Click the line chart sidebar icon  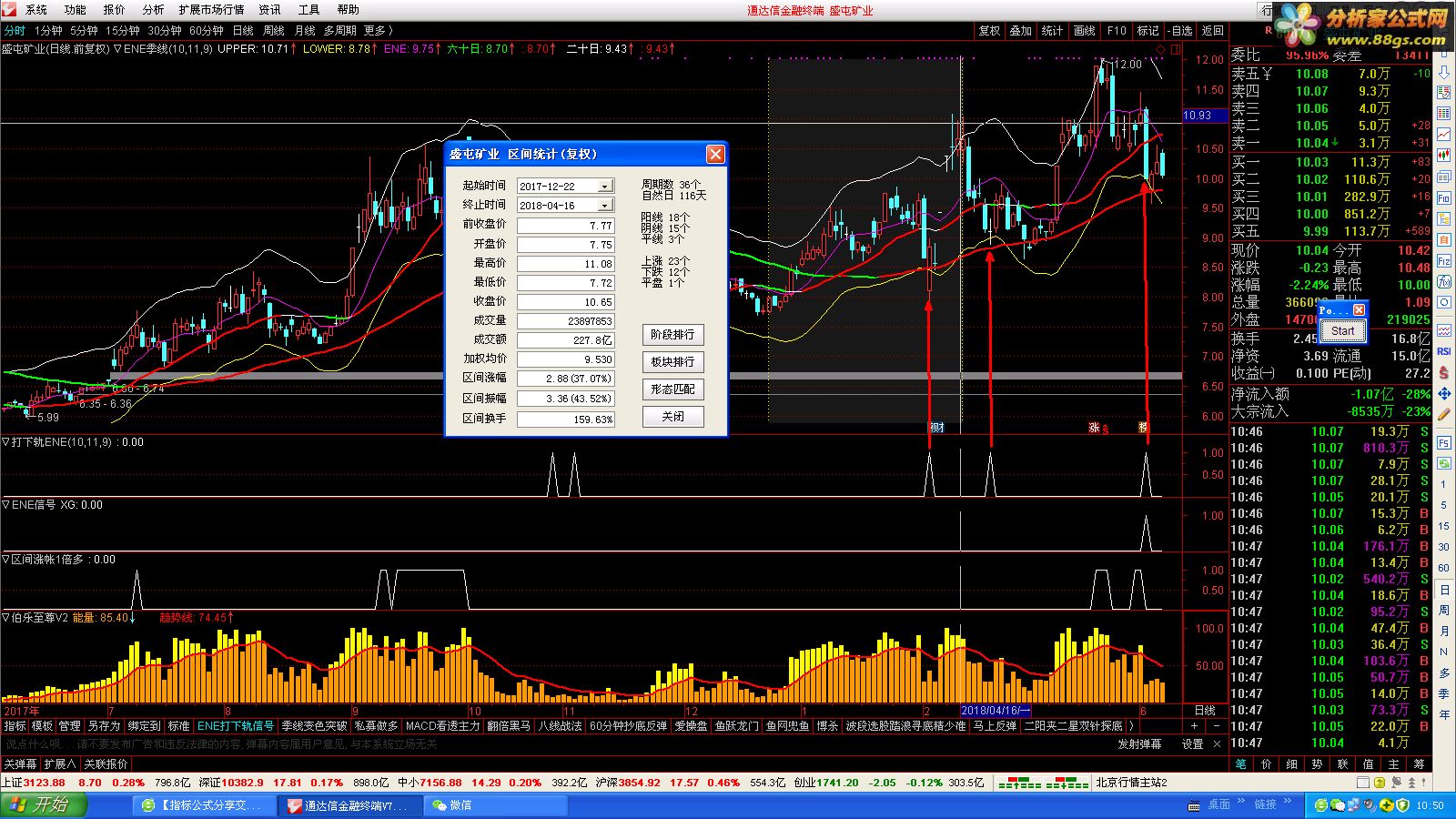pyautogui.click(x=1444, y=135)
